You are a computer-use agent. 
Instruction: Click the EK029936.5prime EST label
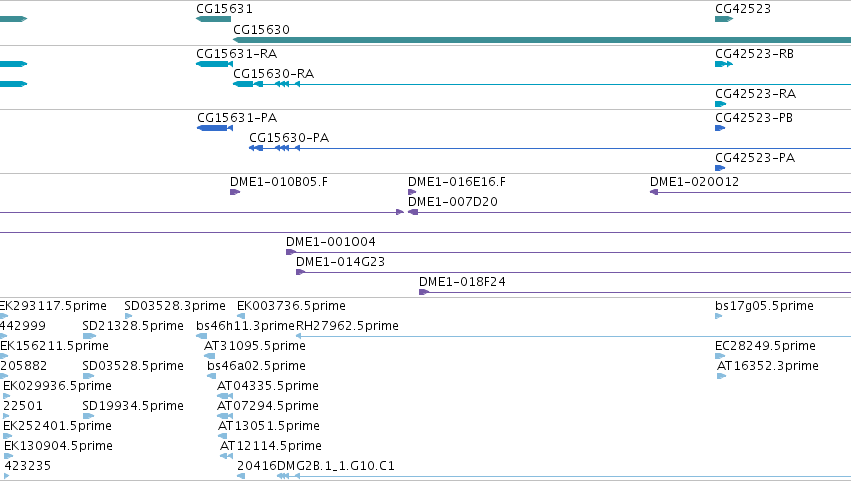[x=58, y=387]
